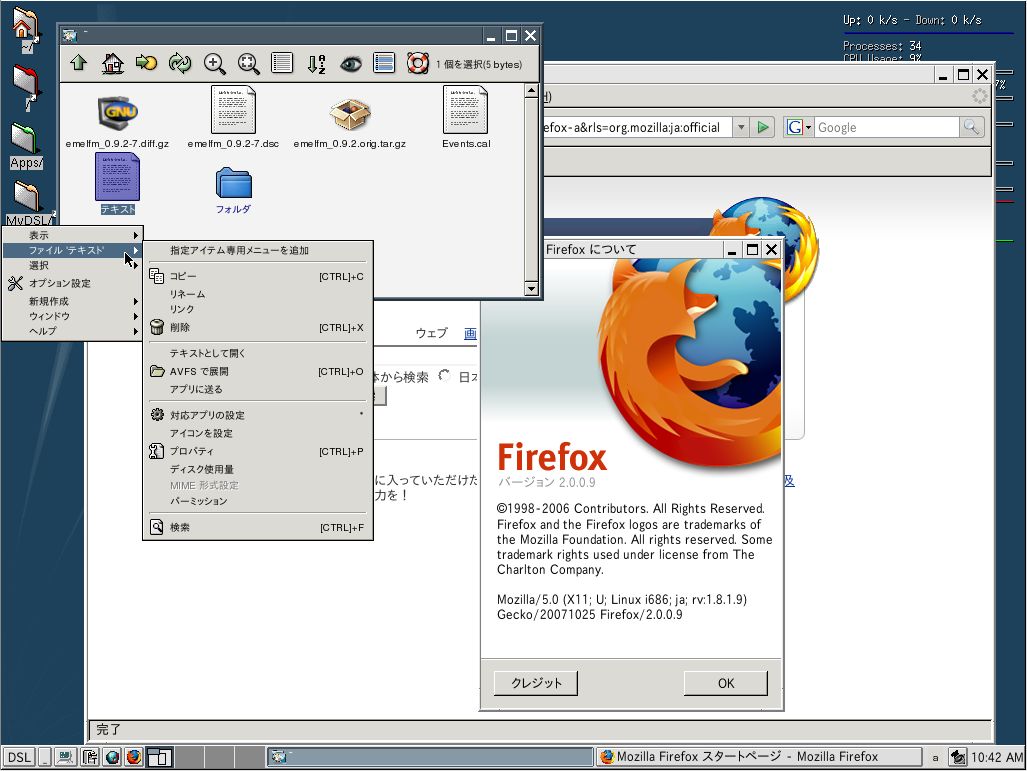This screenshot has height=771, width=1027.
Task: Switch to the file manager taskbar entry
Action: (430, 757)
